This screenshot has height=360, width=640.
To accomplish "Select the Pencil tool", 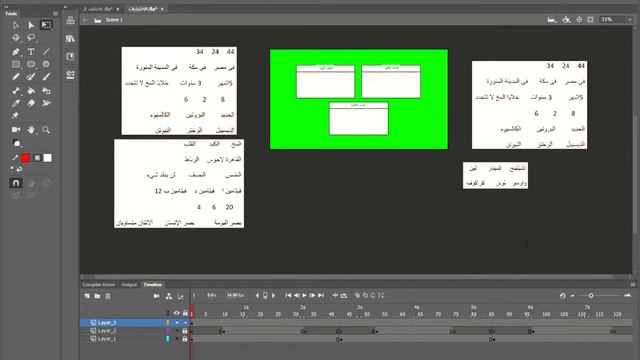I will (x=16, y=77).
